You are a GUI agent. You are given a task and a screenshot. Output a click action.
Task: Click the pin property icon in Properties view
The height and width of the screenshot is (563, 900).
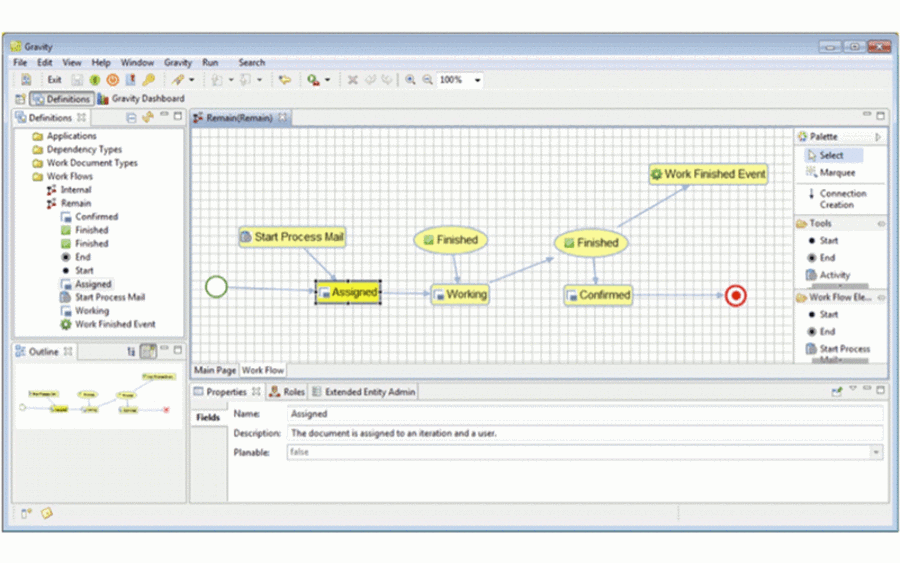[x=836, y=391]
